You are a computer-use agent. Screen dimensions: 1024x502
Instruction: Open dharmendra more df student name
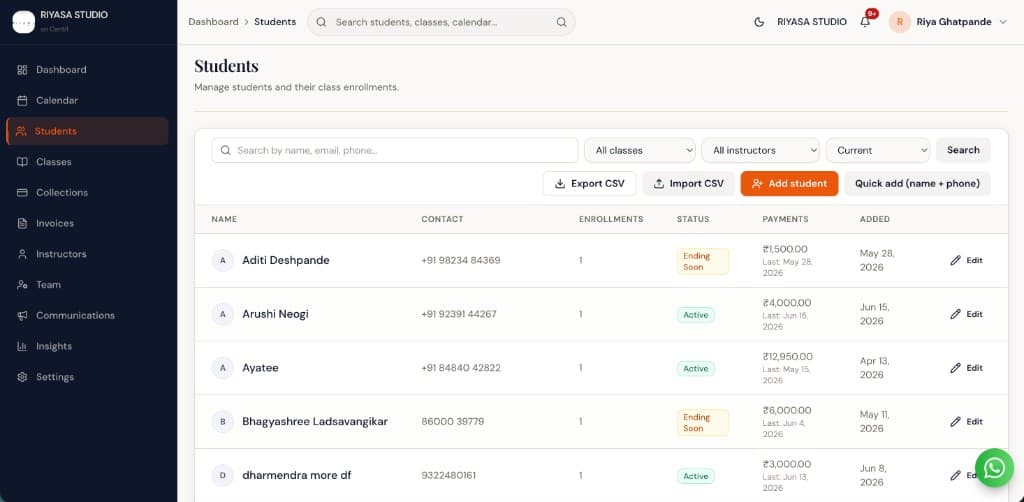[296, 475]
